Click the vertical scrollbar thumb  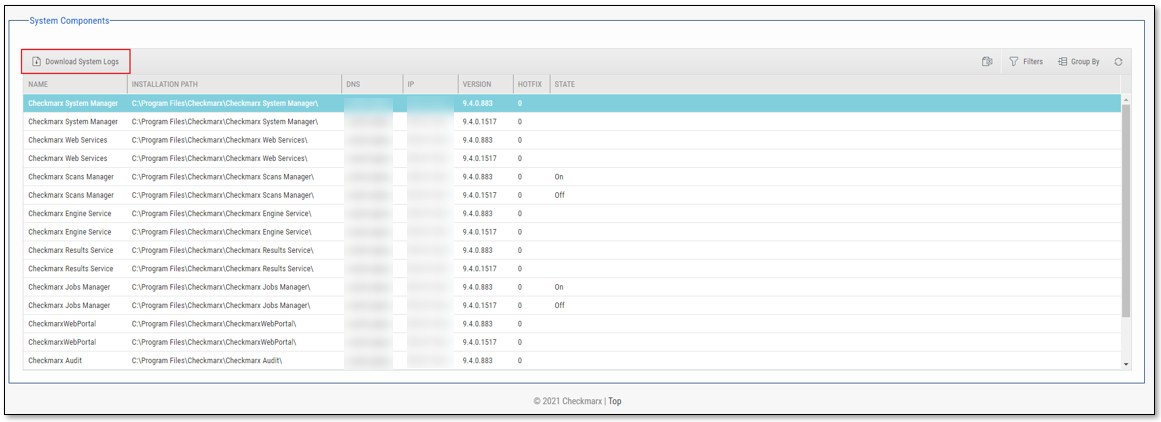point(1126,211)
